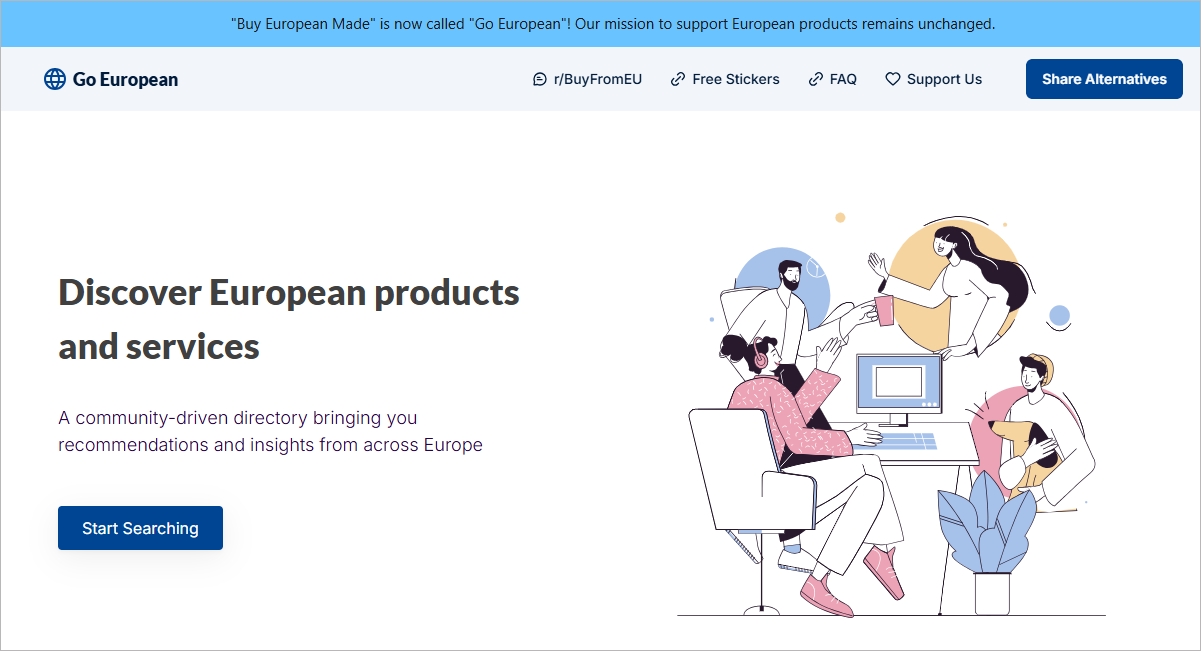
Task: Click the blue rename announcement banner
Action: 600,23
